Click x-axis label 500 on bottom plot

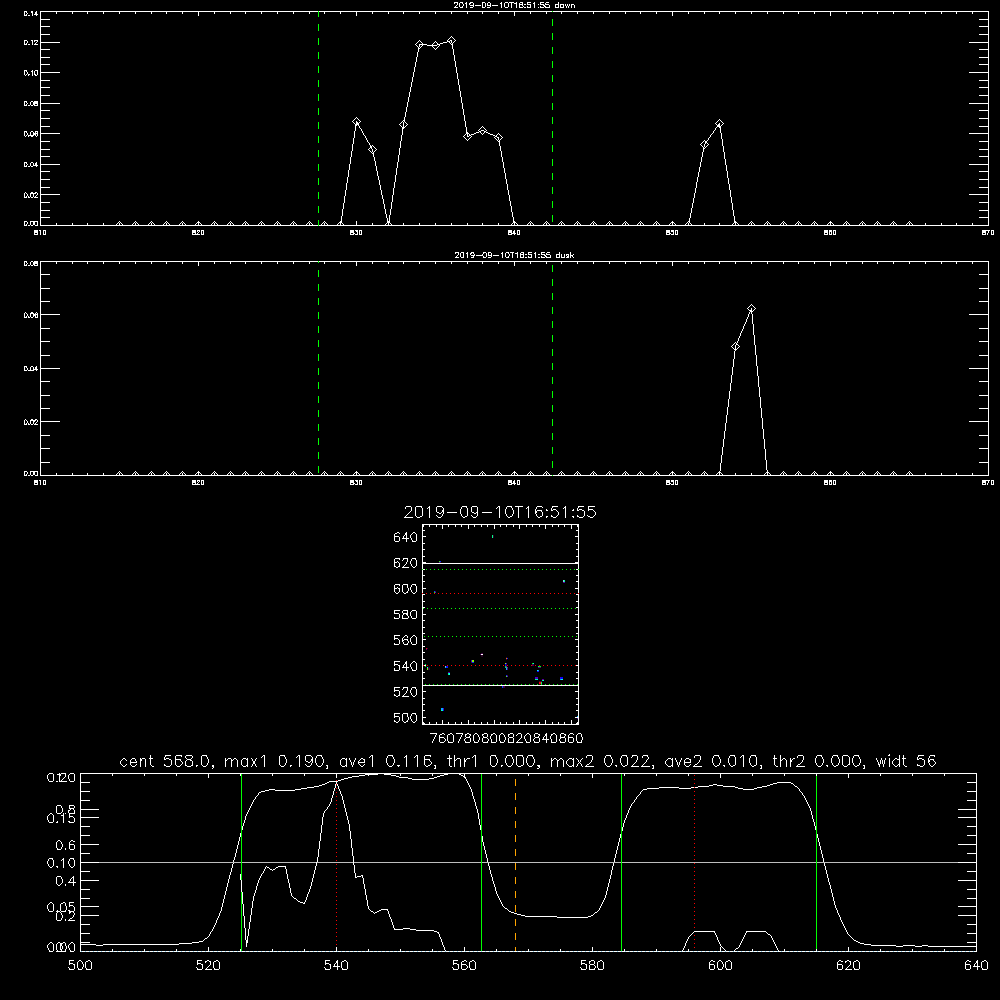pyautogui.click(x=80, y=966)
